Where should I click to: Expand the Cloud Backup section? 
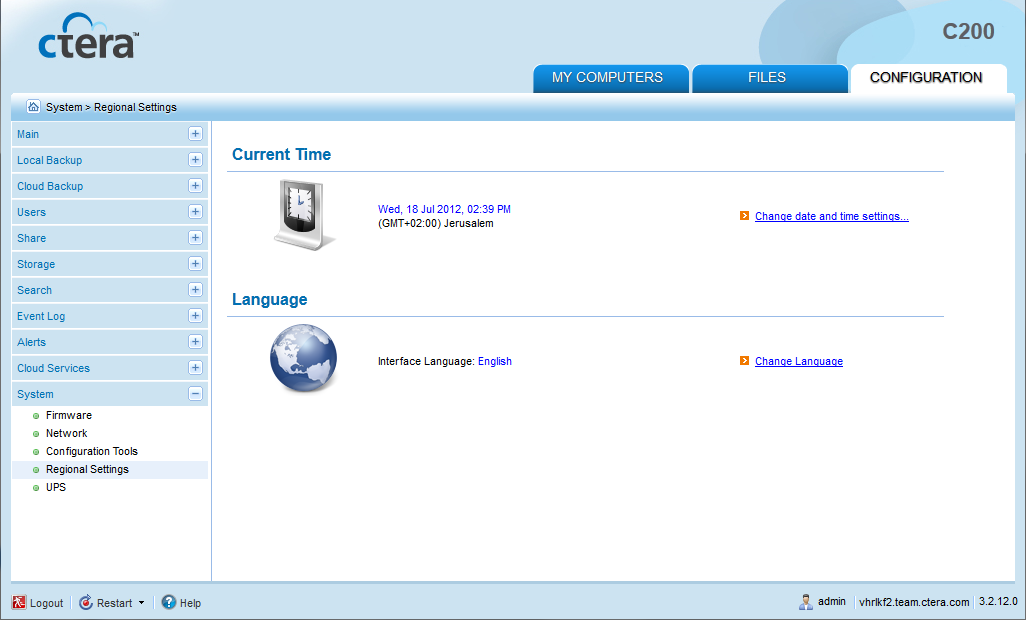coord(195,186)
